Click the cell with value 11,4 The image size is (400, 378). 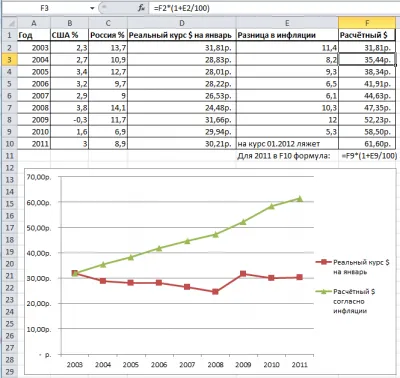click(x=287, y=48)
